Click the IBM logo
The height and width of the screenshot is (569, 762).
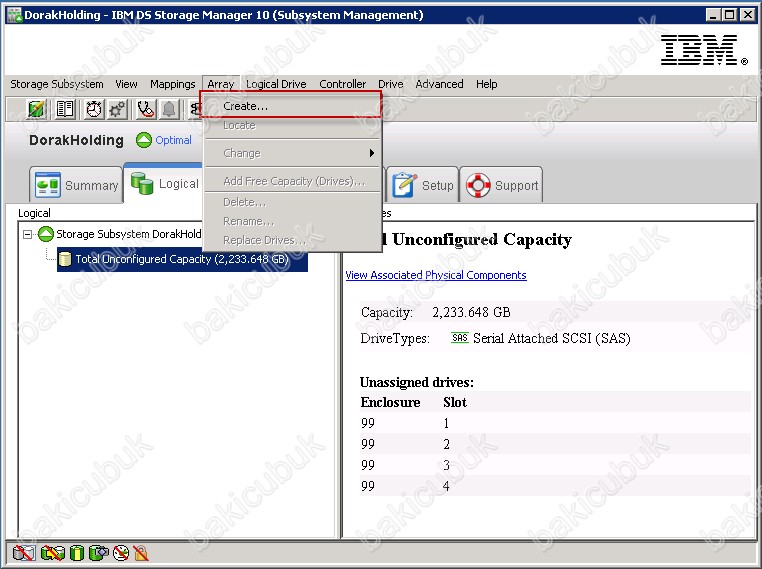click(x=704, y=50)
